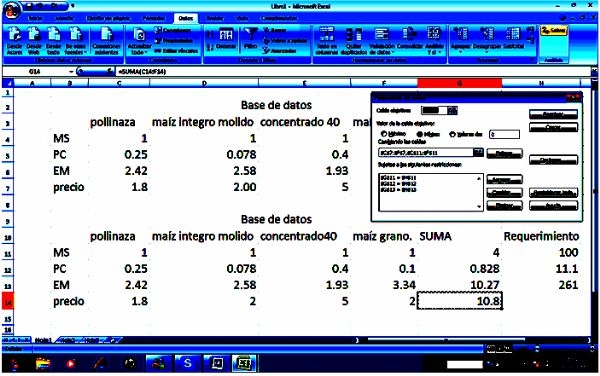Click Cerrar in the Solver dialog
The image size is (600, 376).
pyautogui.click(x=553, y=127)
